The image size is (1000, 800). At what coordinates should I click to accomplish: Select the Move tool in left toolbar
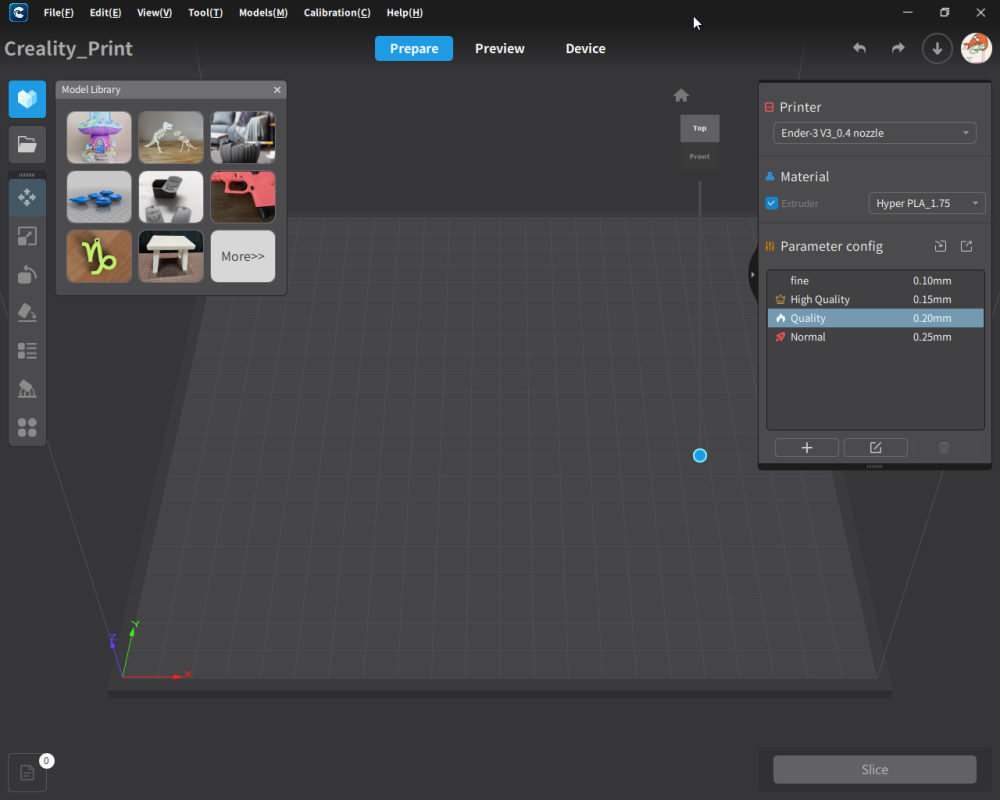(x=27, y=198)
